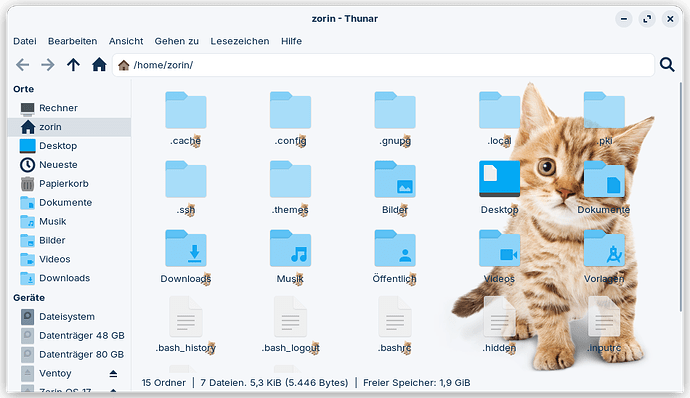Select the Desktop folder in file view
690x398 pixels.
[x=499, y=179]
